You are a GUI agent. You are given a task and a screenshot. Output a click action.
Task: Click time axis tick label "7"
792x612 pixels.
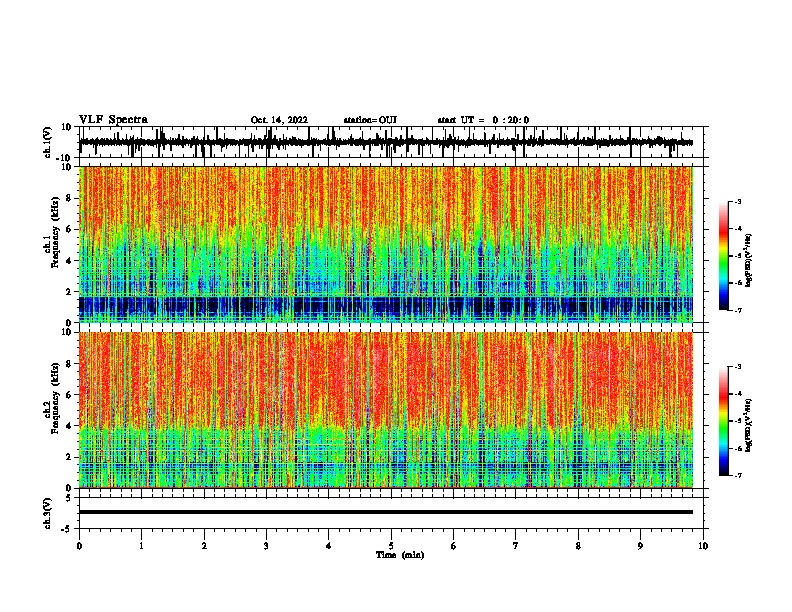coord(516,546)
